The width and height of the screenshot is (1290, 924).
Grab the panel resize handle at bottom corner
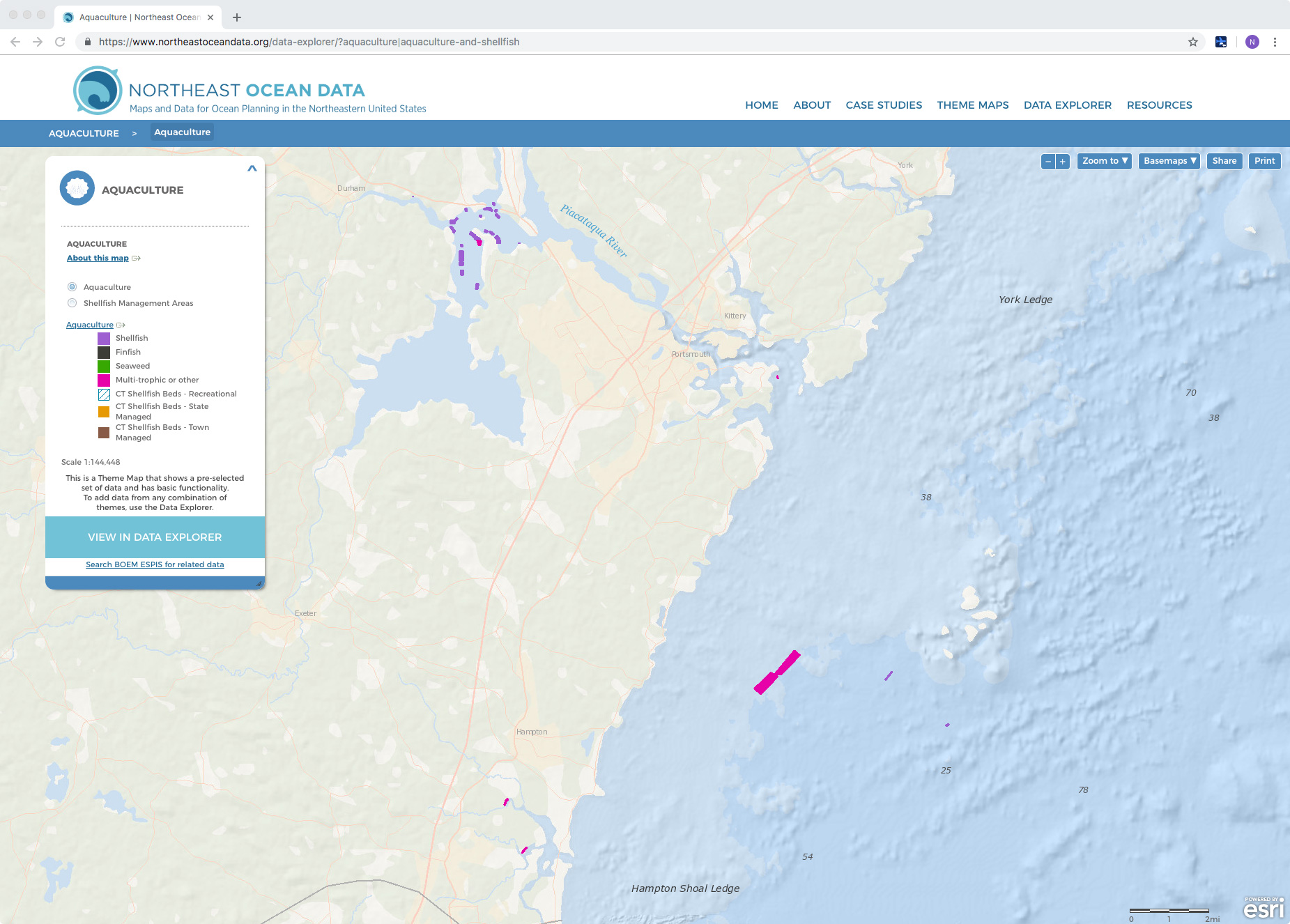(259, 584)
